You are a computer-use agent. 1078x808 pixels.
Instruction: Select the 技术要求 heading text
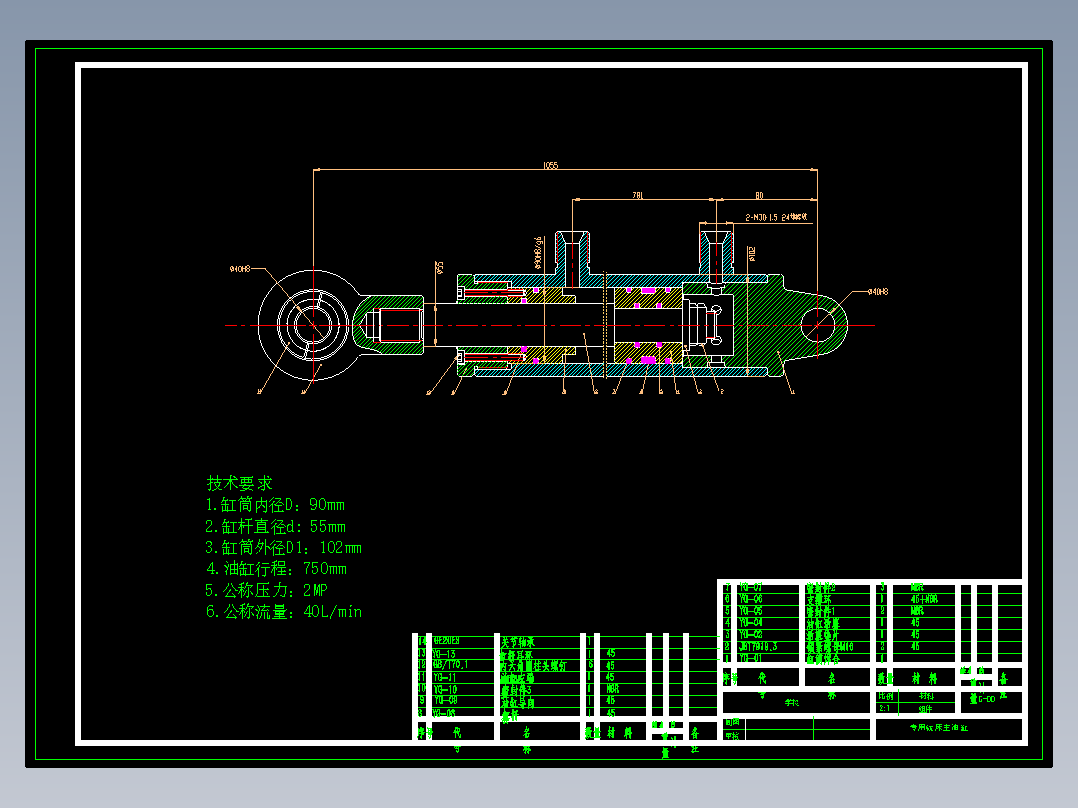click(x=239, y=483)
